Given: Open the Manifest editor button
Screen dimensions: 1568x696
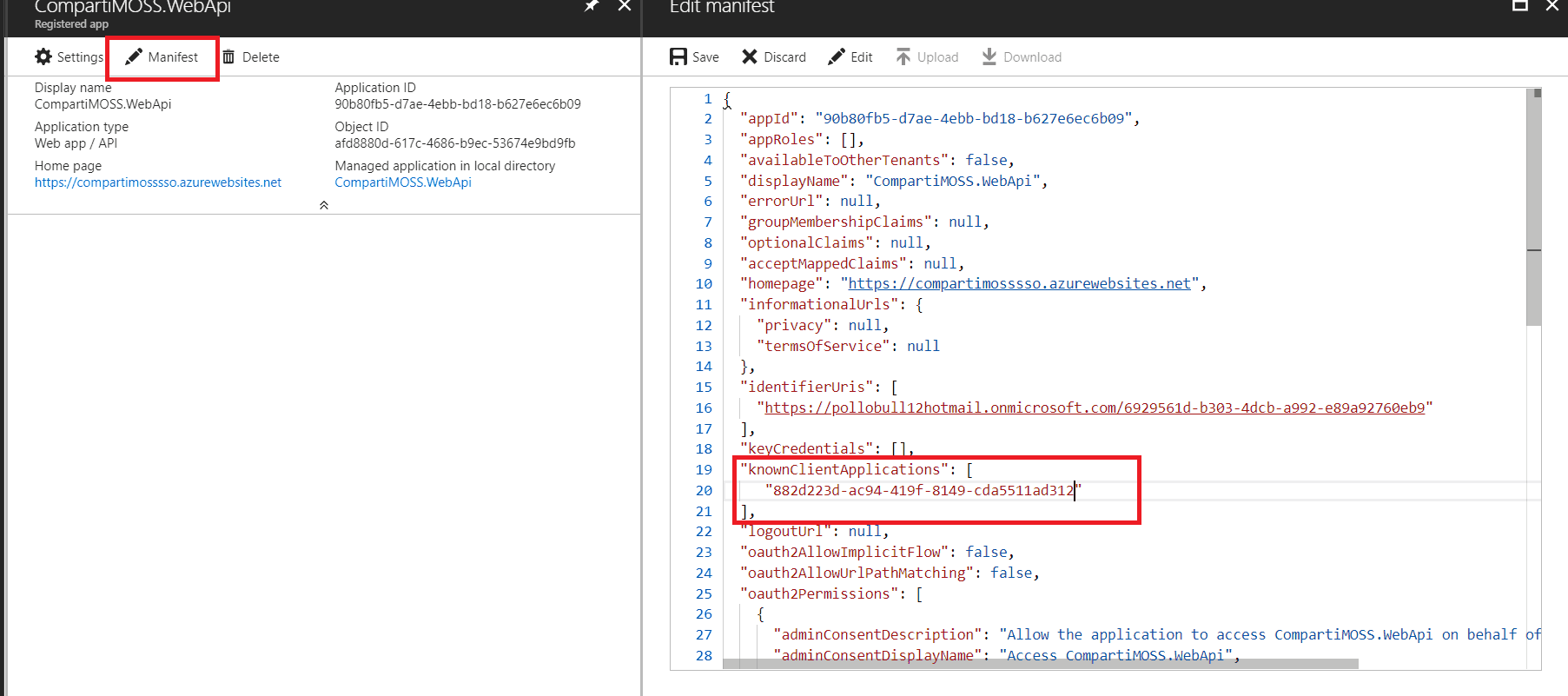Looking at the screenshot, I should (162, 57).
